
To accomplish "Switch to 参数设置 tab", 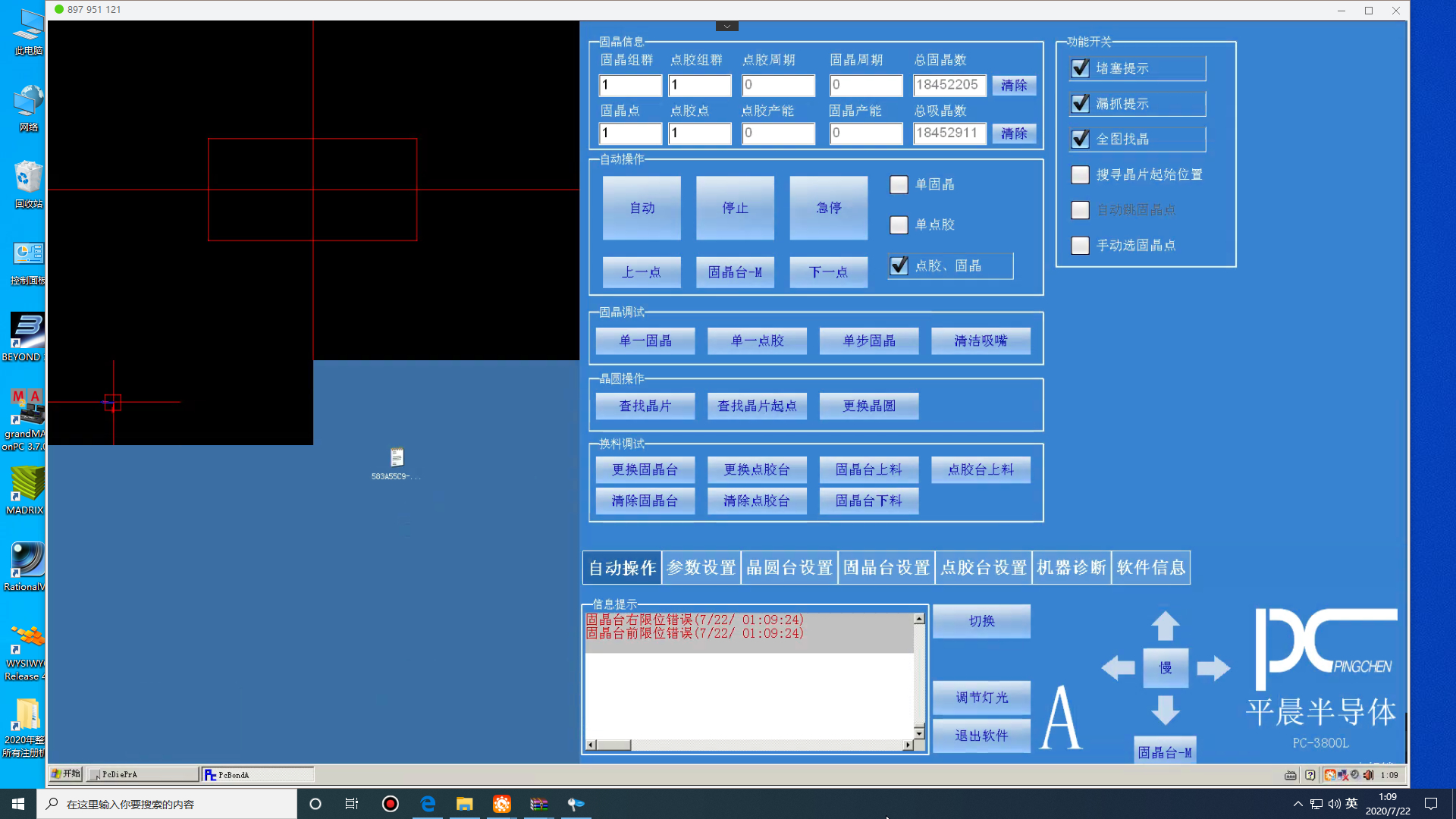I will tap(701, 568).
